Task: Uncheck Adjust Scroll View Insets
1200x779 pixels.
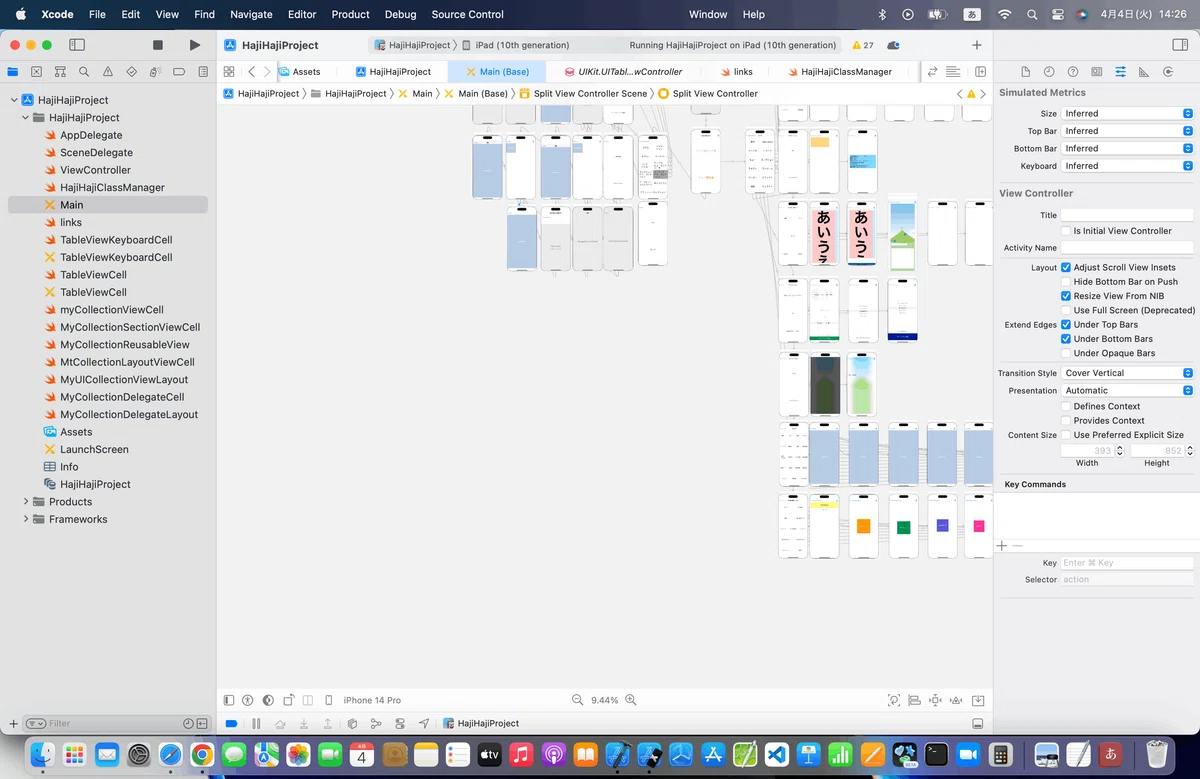Action: click(x=1066, y=268)
